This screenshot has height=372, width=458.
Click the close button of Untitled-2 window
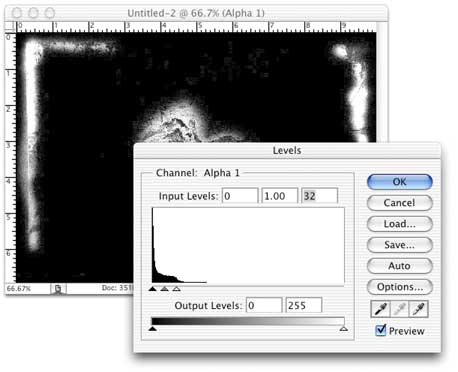coord(17,13)
